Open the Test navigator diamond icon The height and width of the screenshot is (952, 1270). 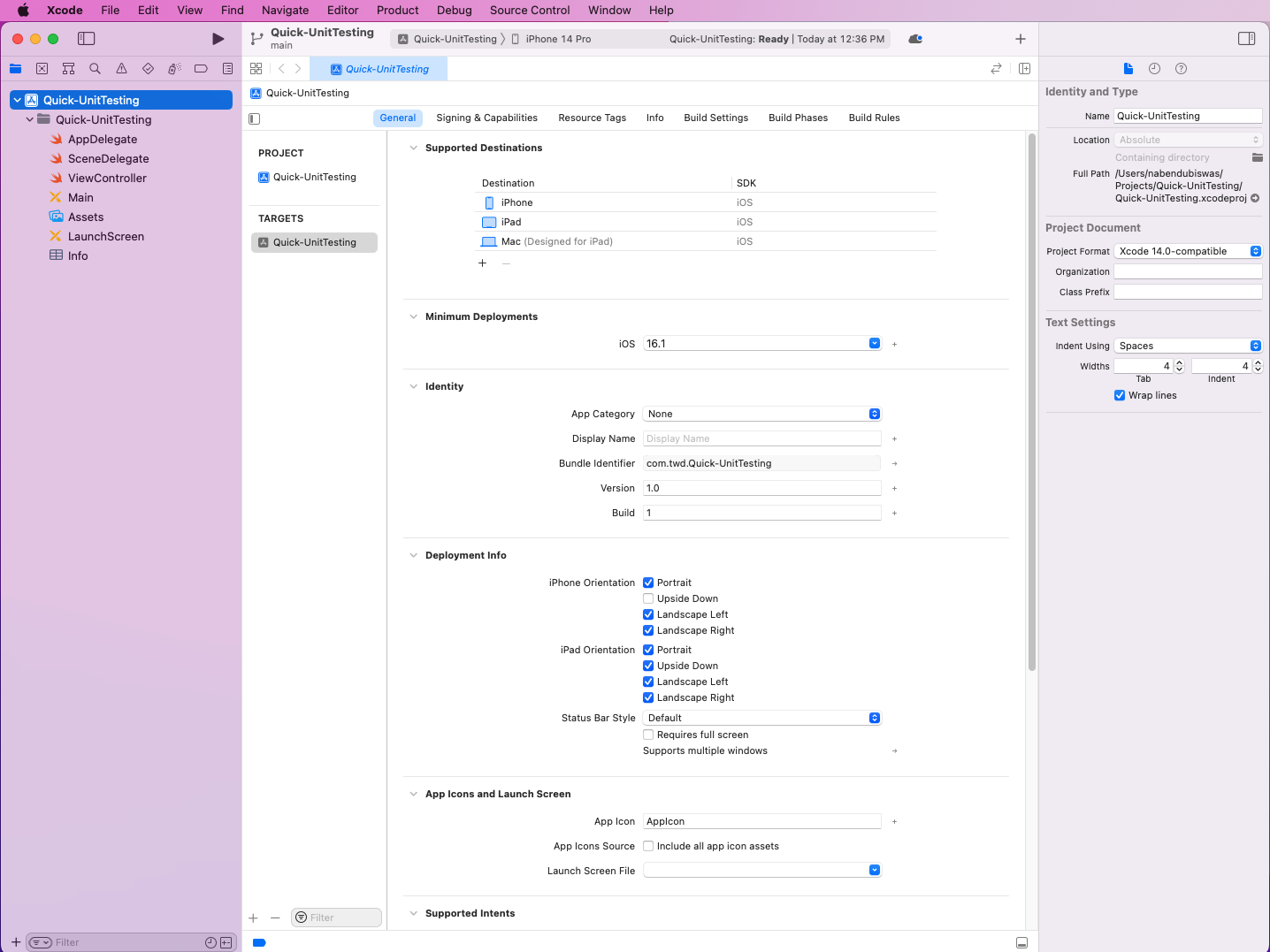click(x=148, y=69)
